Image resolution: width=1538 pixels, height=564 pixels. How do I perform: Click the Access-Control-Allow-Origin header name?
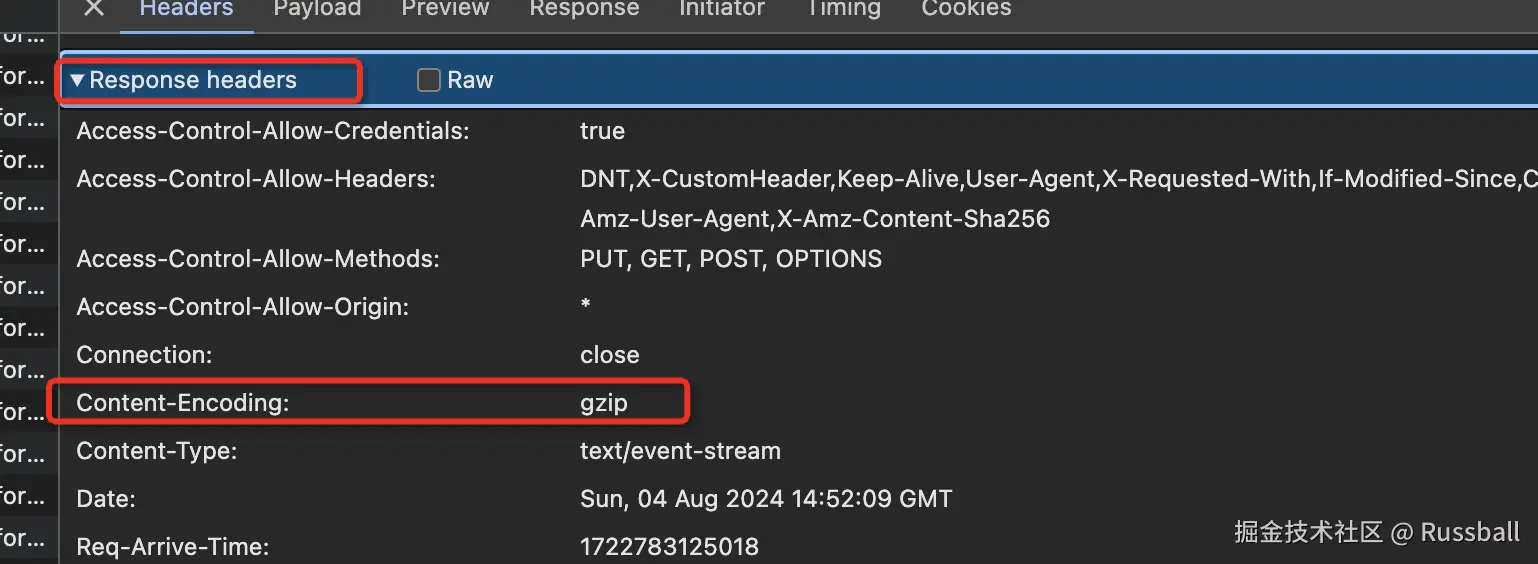[x=243, y=307]
